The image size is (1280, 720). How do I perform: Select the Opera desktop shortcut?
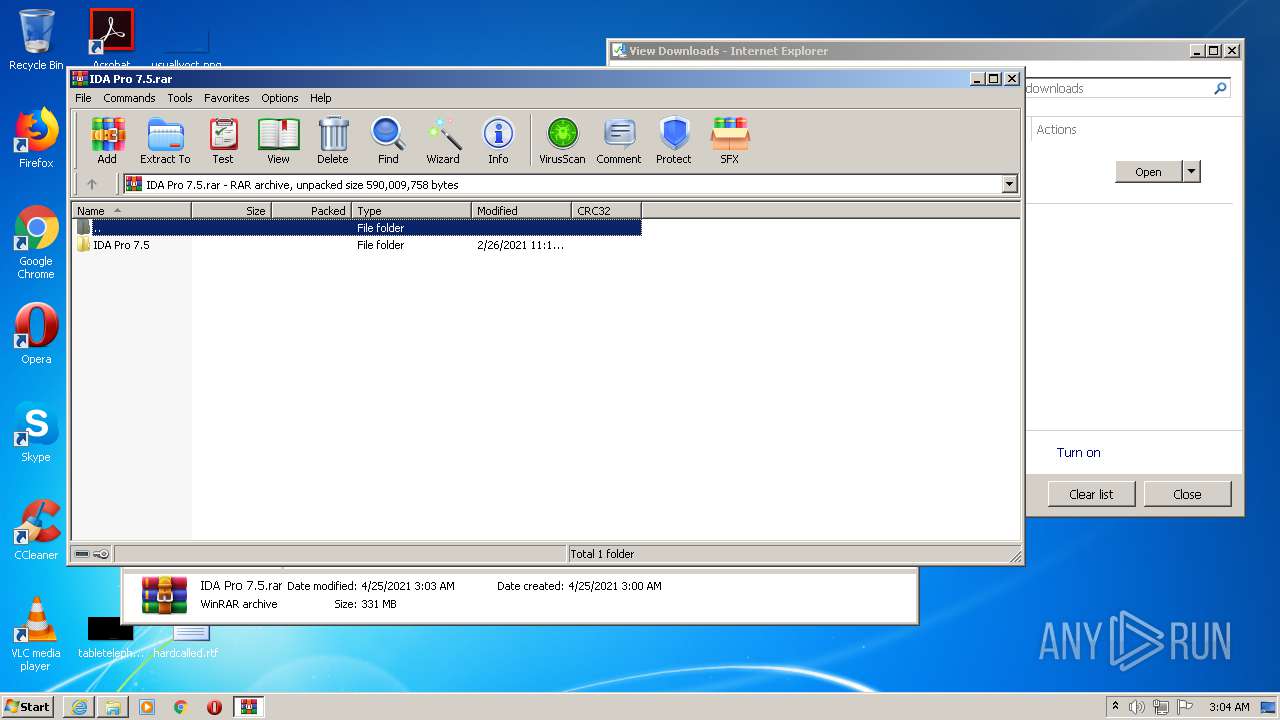pyautogui.click(x=36, y=334)
